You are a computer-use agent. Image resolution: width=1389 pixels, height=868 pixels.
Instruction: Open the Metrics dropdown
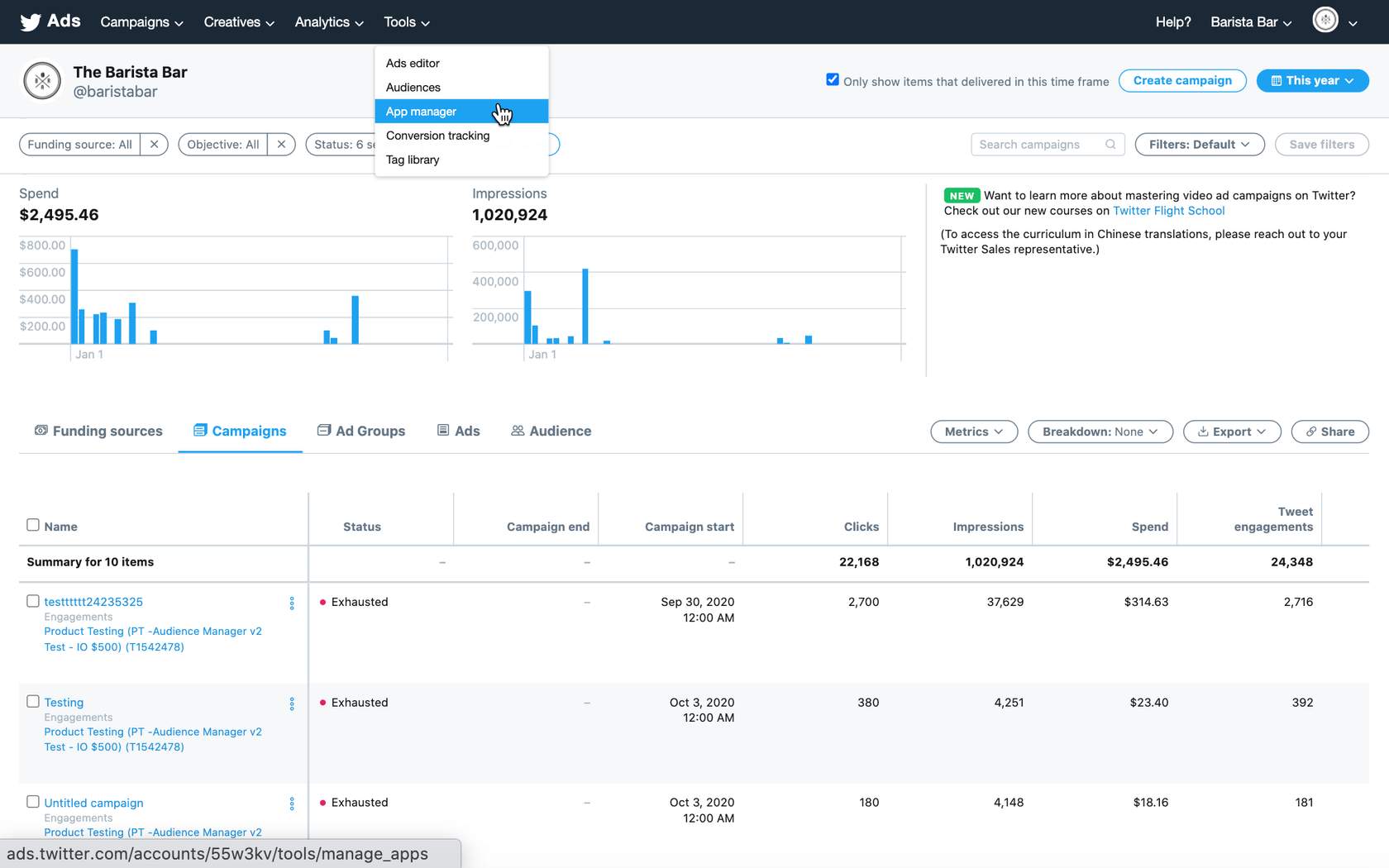coord(974,432)
